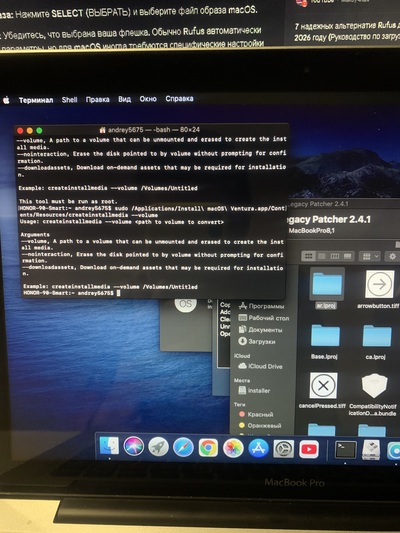The image size is (400, 533).
Task: Open Launchpad from the Dock
Action: [158, 447]
